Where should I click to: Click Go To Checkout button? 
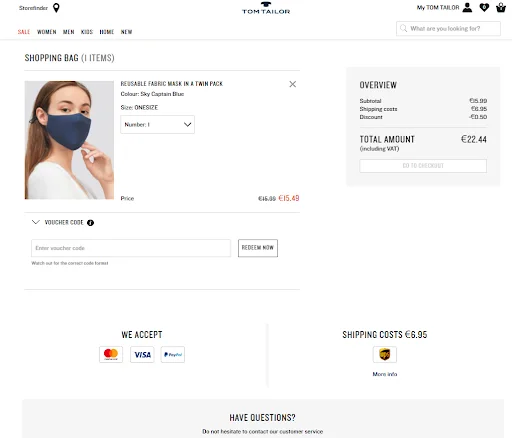423,166
